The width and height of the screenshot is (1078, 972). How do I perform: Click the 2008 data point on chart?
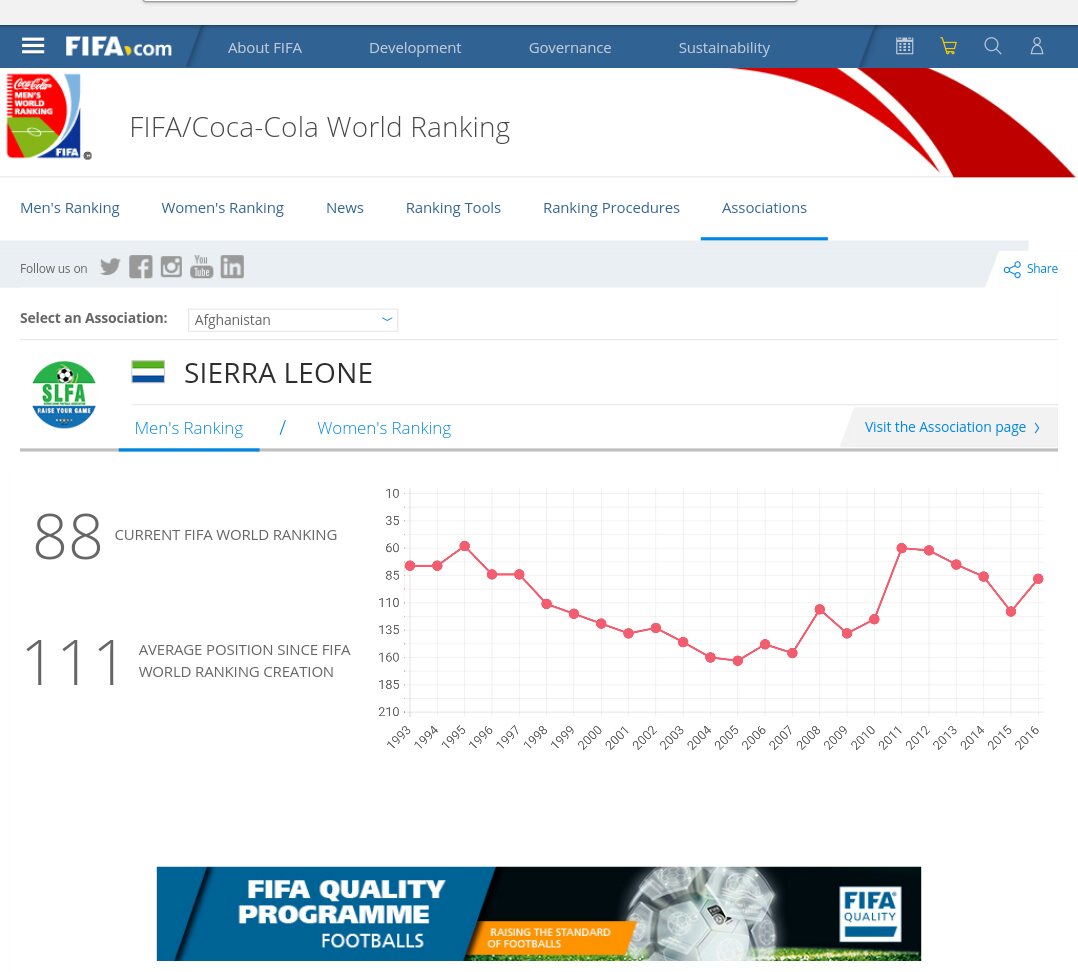(x=820, y=609)
